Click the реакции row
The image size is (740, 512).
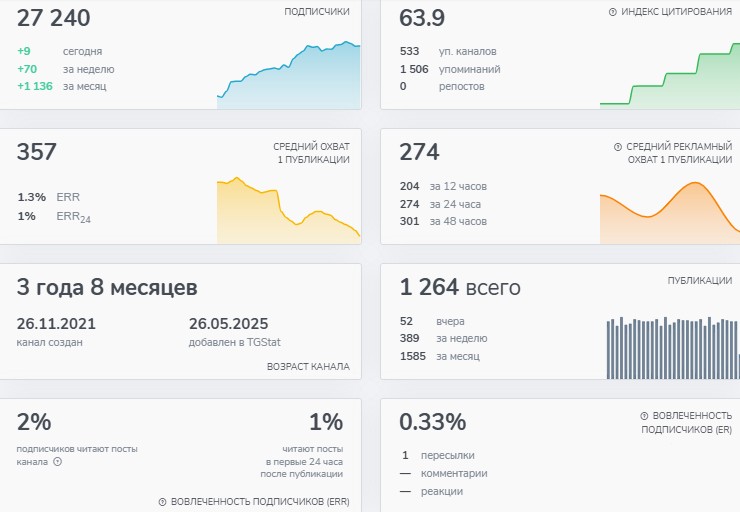pyautogui.click(x=431, y=491)
